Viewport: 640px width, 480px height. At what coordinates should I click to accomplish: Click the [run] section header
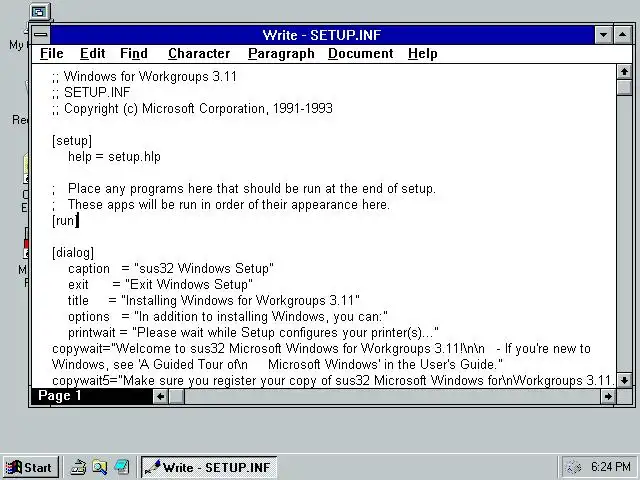coord(64,221)
